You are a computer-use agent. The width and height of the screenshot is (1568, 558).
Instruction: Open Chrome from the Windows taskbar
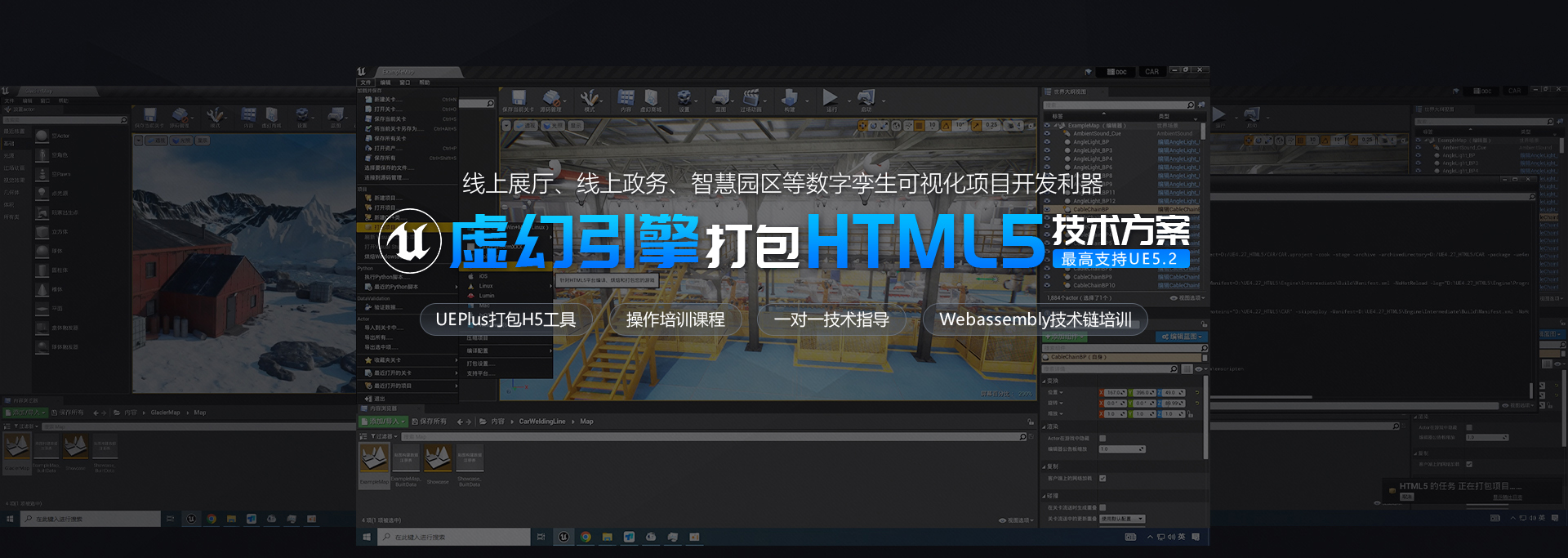tap(586, 537)
